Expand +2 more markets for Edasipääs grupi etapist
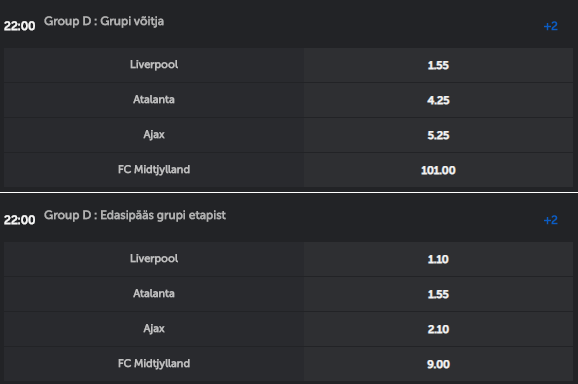This screenshot has width=578, height=384. (550, 220)
